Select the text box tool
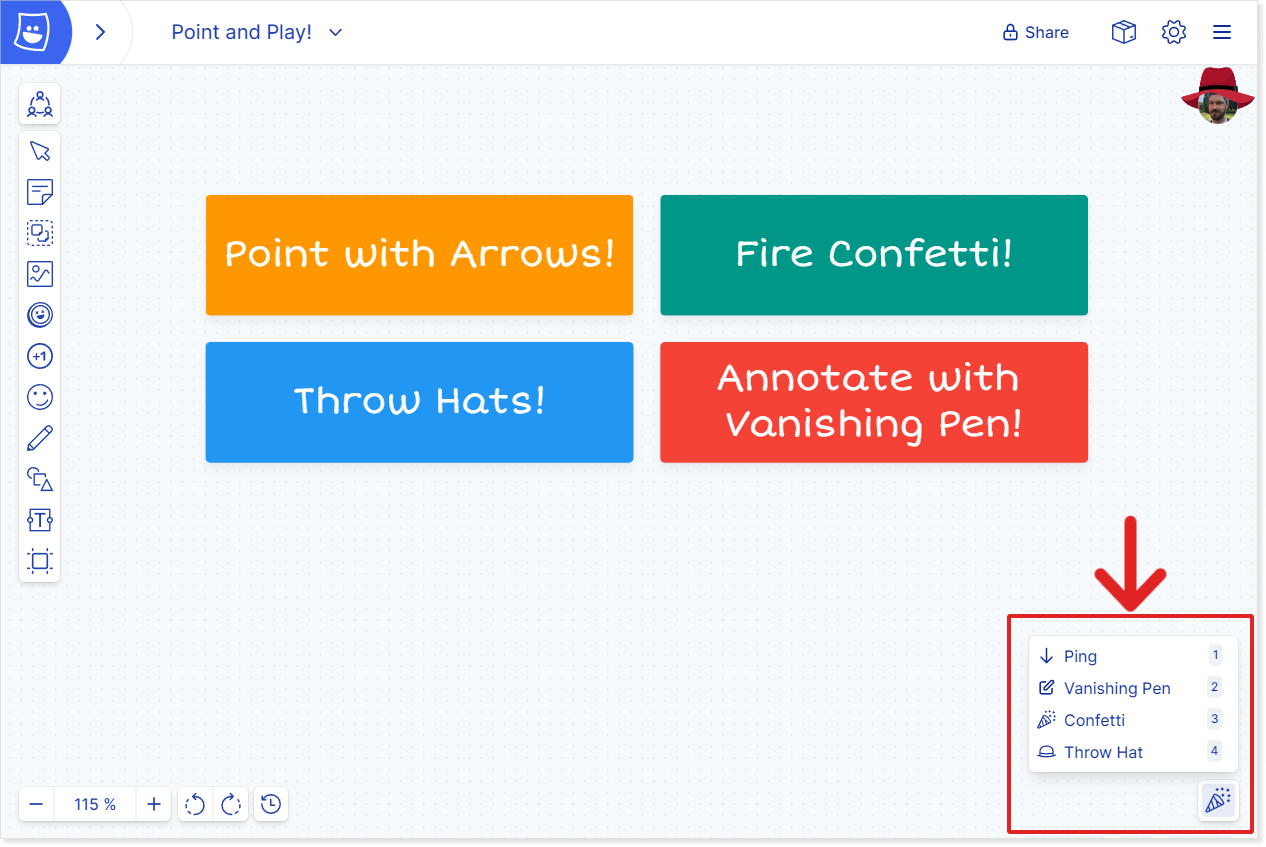The image size is (1266, 847). coord(40,520)
